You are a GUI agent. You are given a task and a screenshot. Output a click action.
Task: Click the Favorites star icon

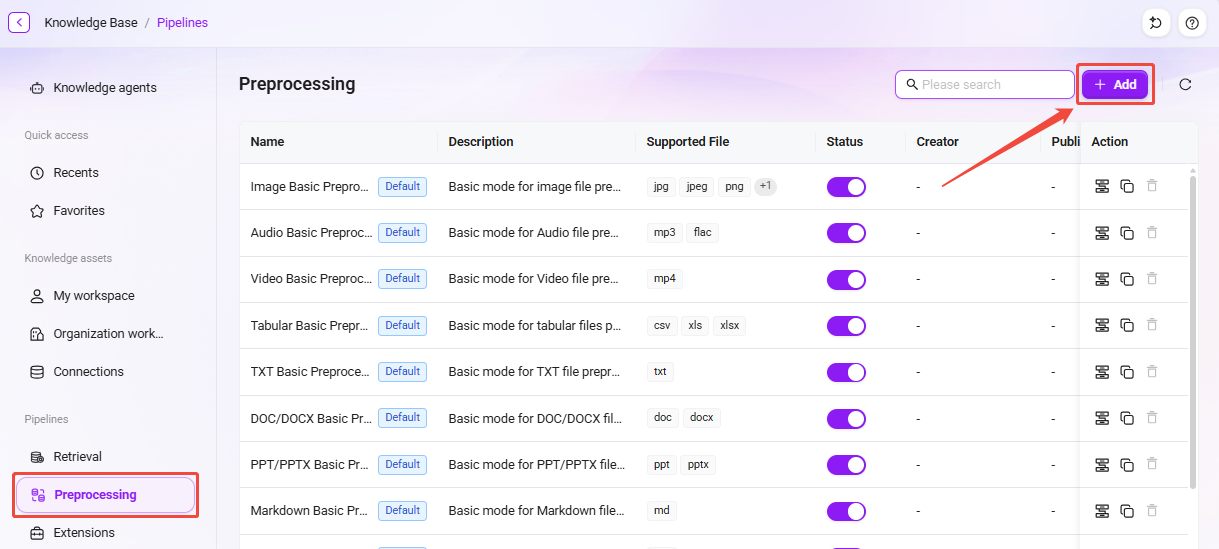(x=37, y=211)
